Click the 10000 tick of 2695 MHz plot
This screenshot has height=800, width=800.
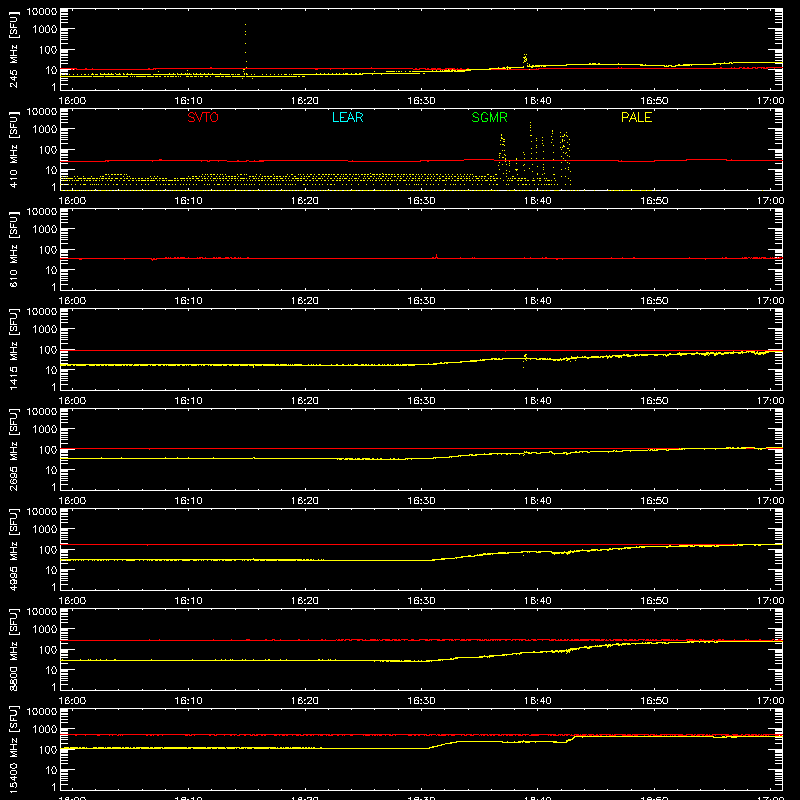(42, 412)
